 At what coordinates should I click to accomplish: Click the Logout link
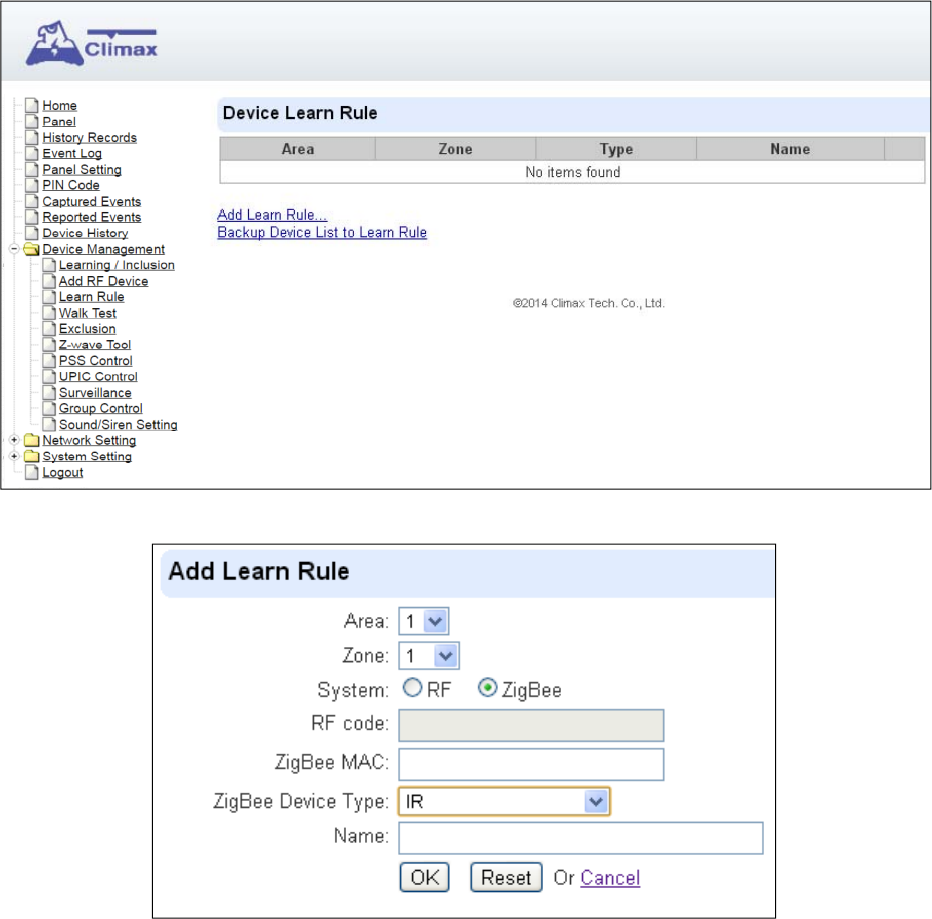click(63, 473)
